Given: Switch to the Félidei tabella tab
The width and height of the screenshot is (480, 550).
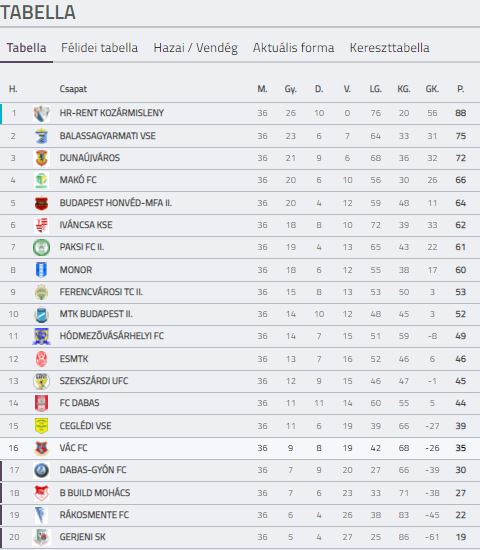Looking at the screenshot, I should 99,48.
